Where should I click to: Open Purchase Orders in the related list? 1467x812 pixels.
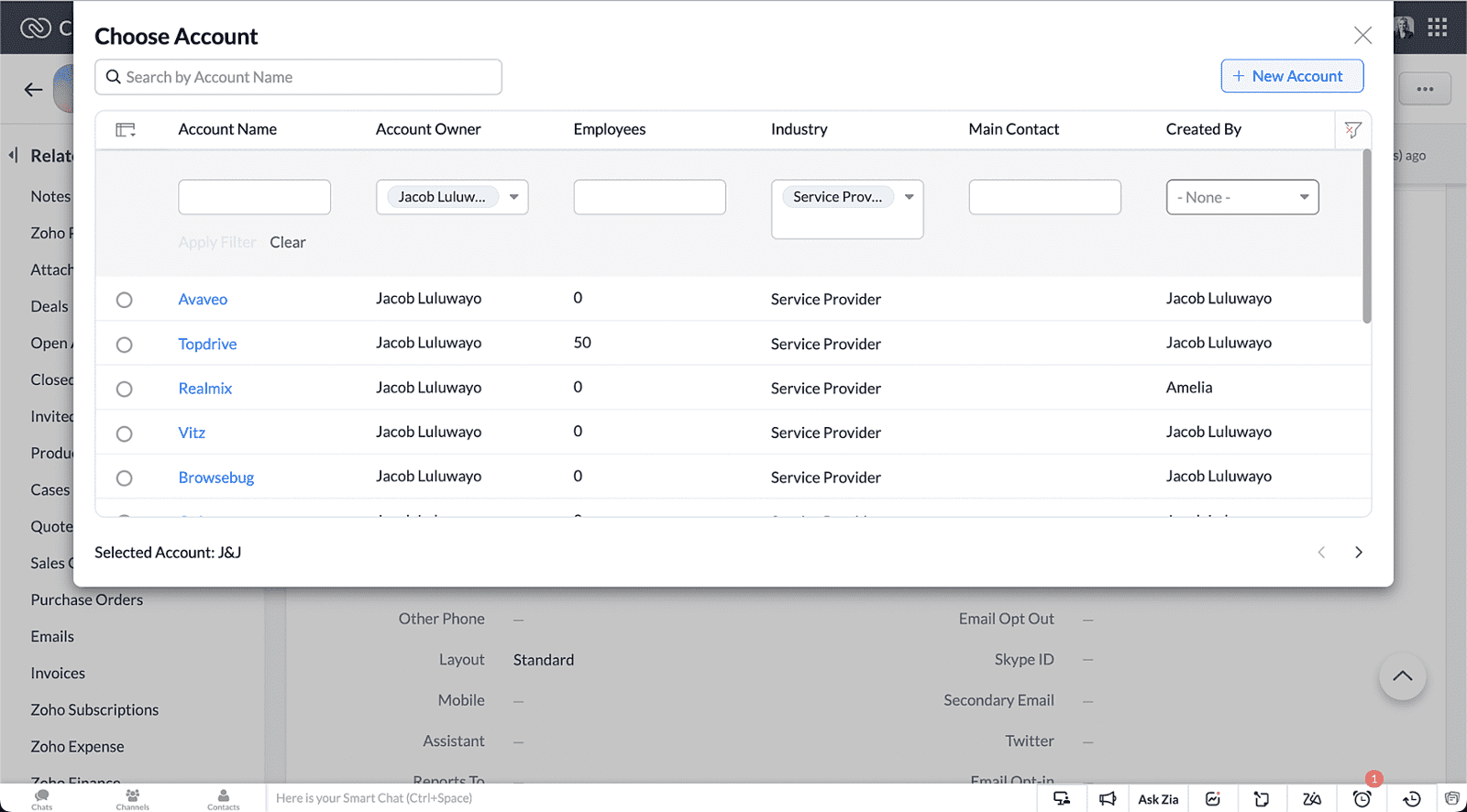pos(87,599)
